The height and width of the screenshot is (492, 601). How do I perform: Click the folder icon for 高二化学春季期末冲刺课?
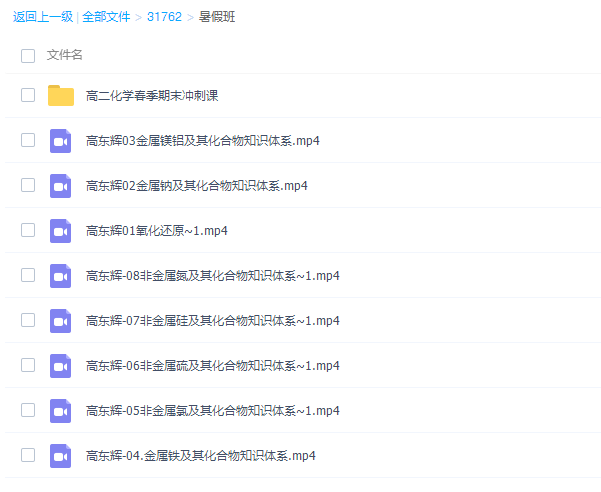[x=61, y=96]
